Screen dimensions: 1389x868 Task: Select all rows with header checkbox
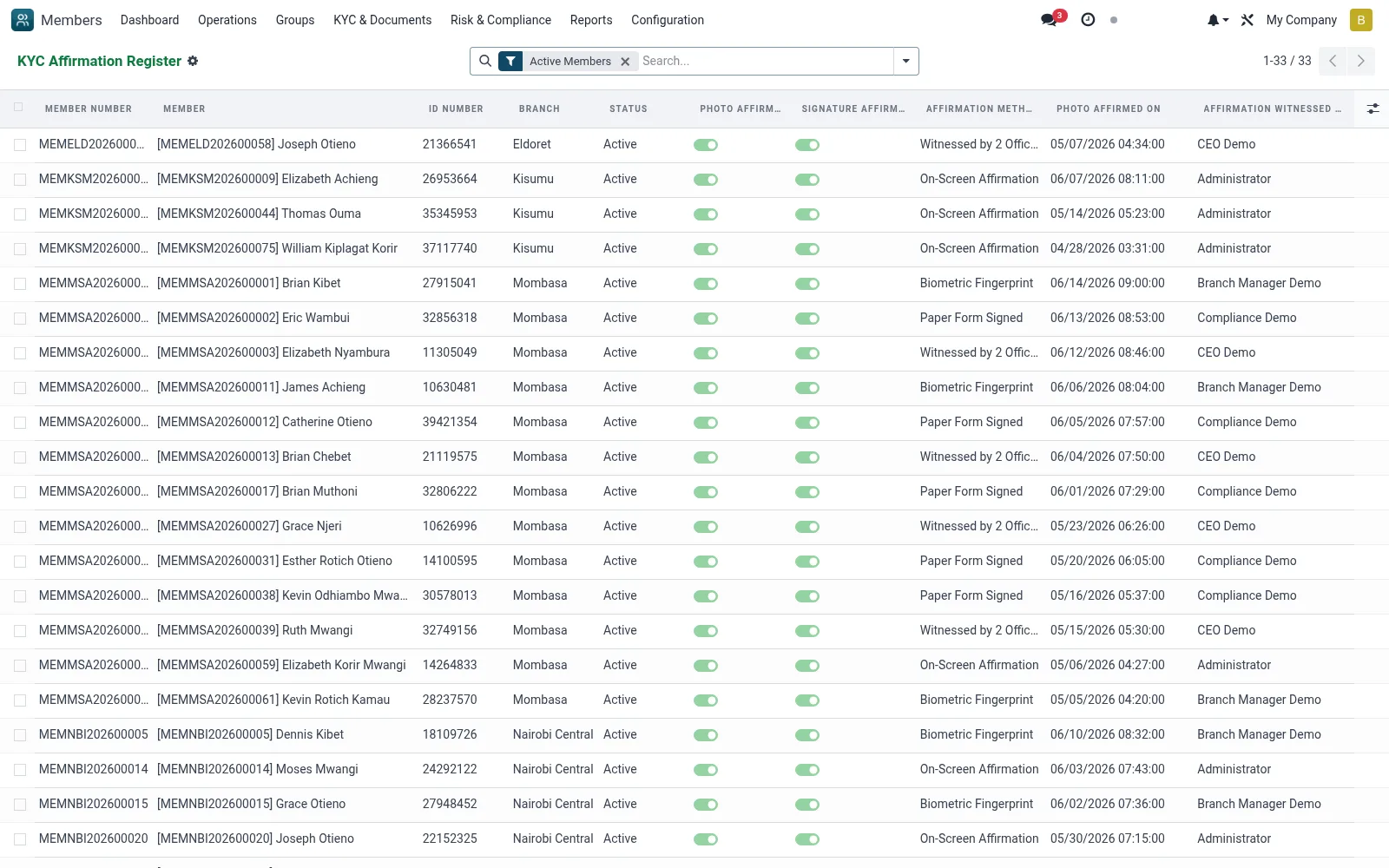18,108
